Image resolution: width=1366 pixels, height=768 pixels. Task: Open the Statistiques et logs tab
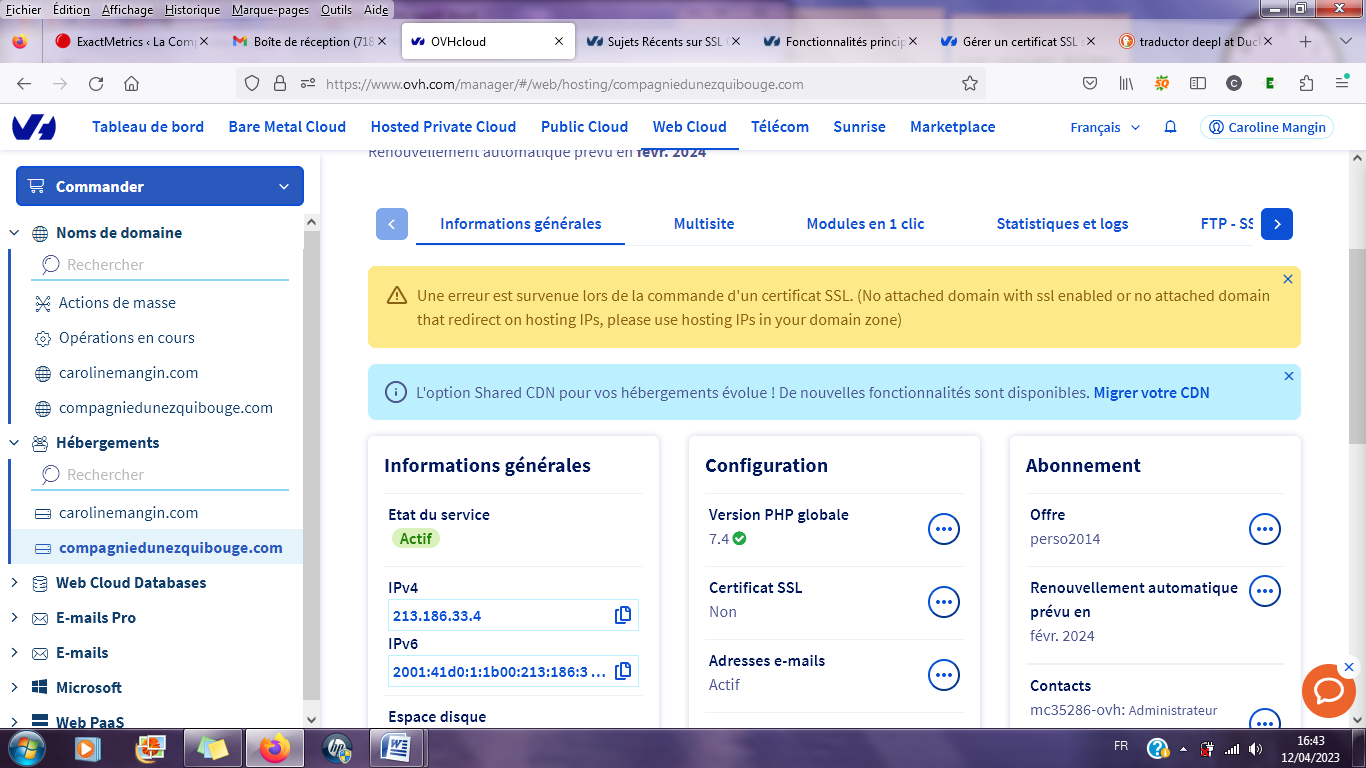coord(1061,224)
